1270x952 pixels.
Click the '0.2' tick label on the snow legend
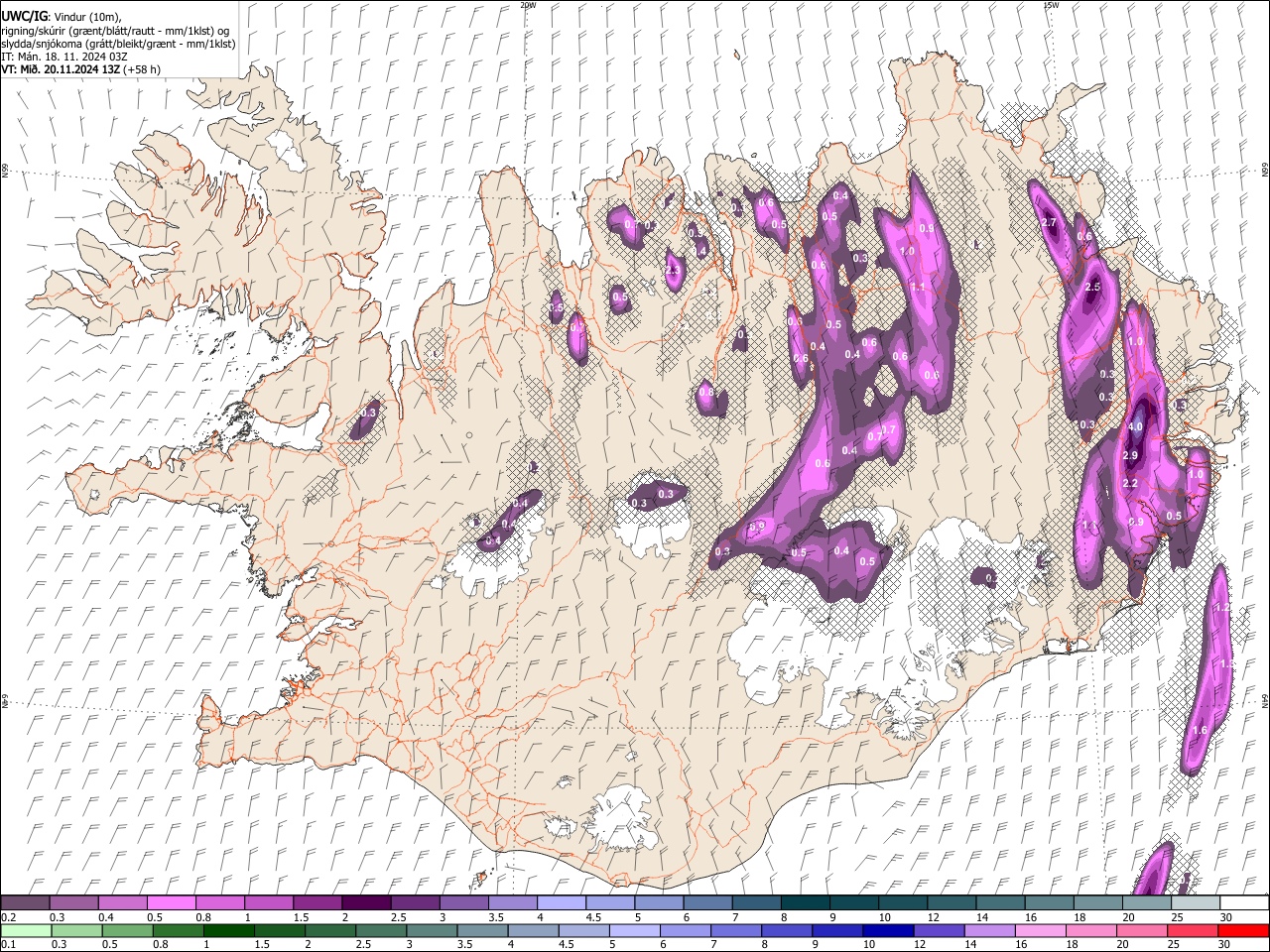[8, 917]
